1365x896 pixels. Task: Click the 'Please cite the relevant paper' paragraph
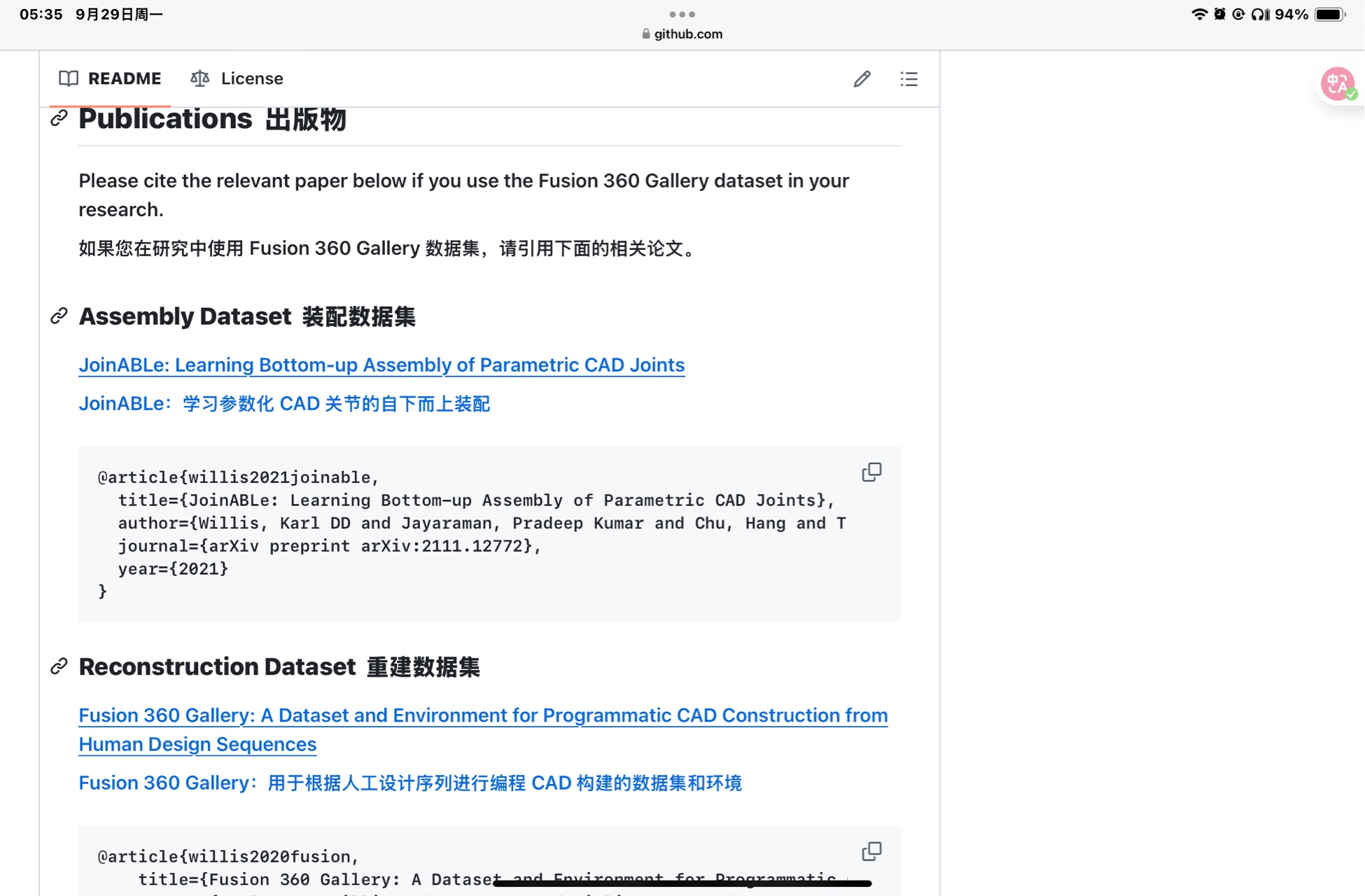(463, 195)
